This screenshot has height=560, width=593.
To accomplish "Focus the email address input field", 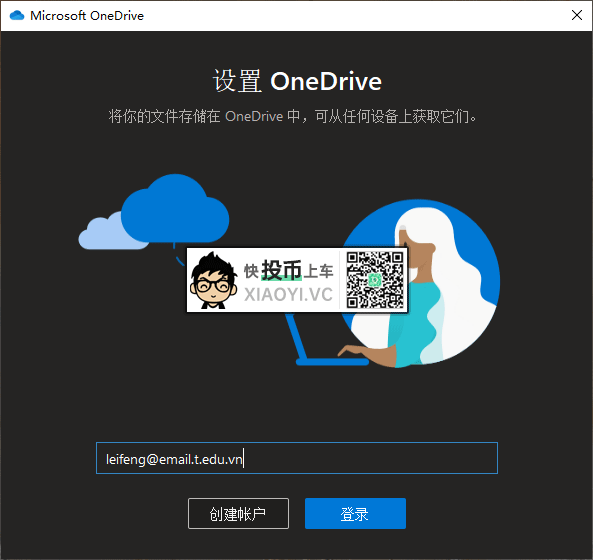I will [x=297, y=458].
